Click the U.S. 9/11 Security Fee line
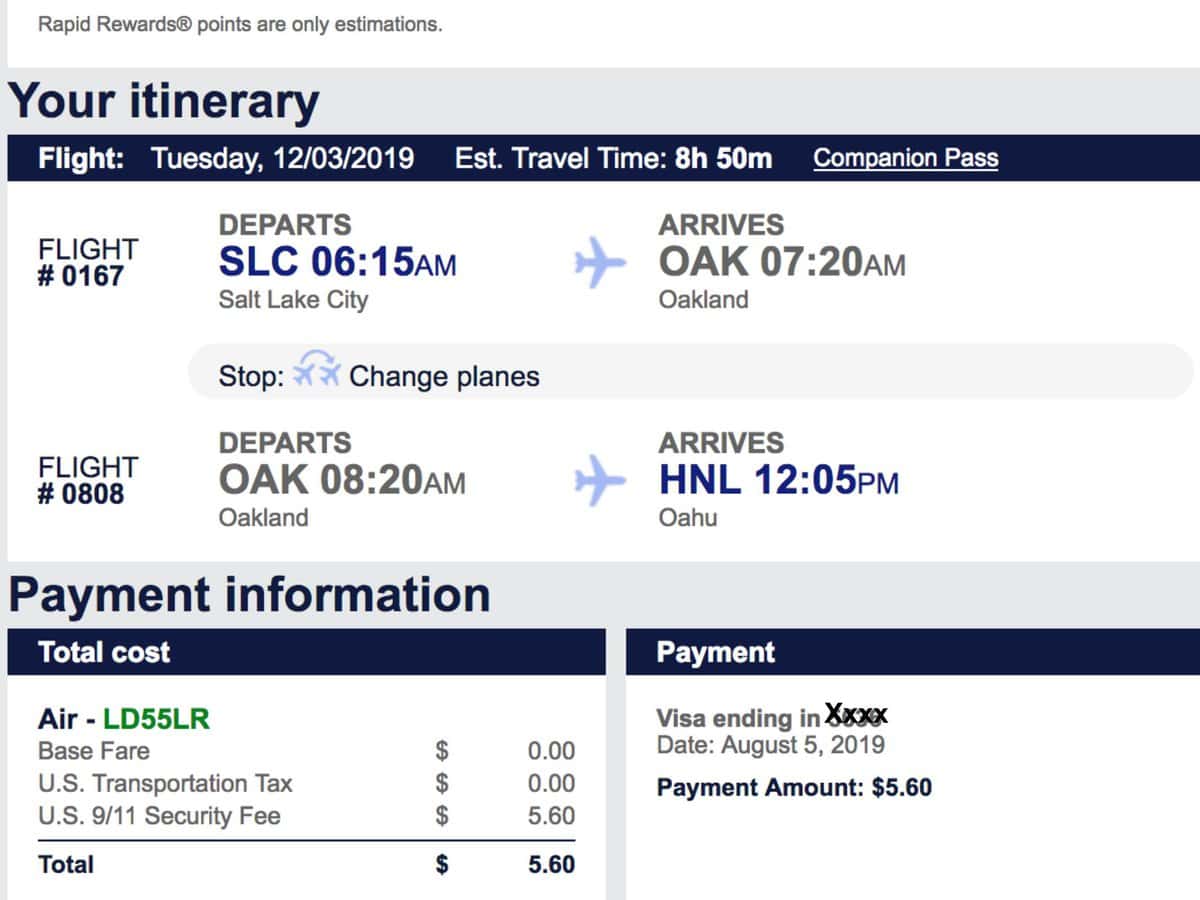This screenshot has height=900, width=1200. (x=306, y=816)
